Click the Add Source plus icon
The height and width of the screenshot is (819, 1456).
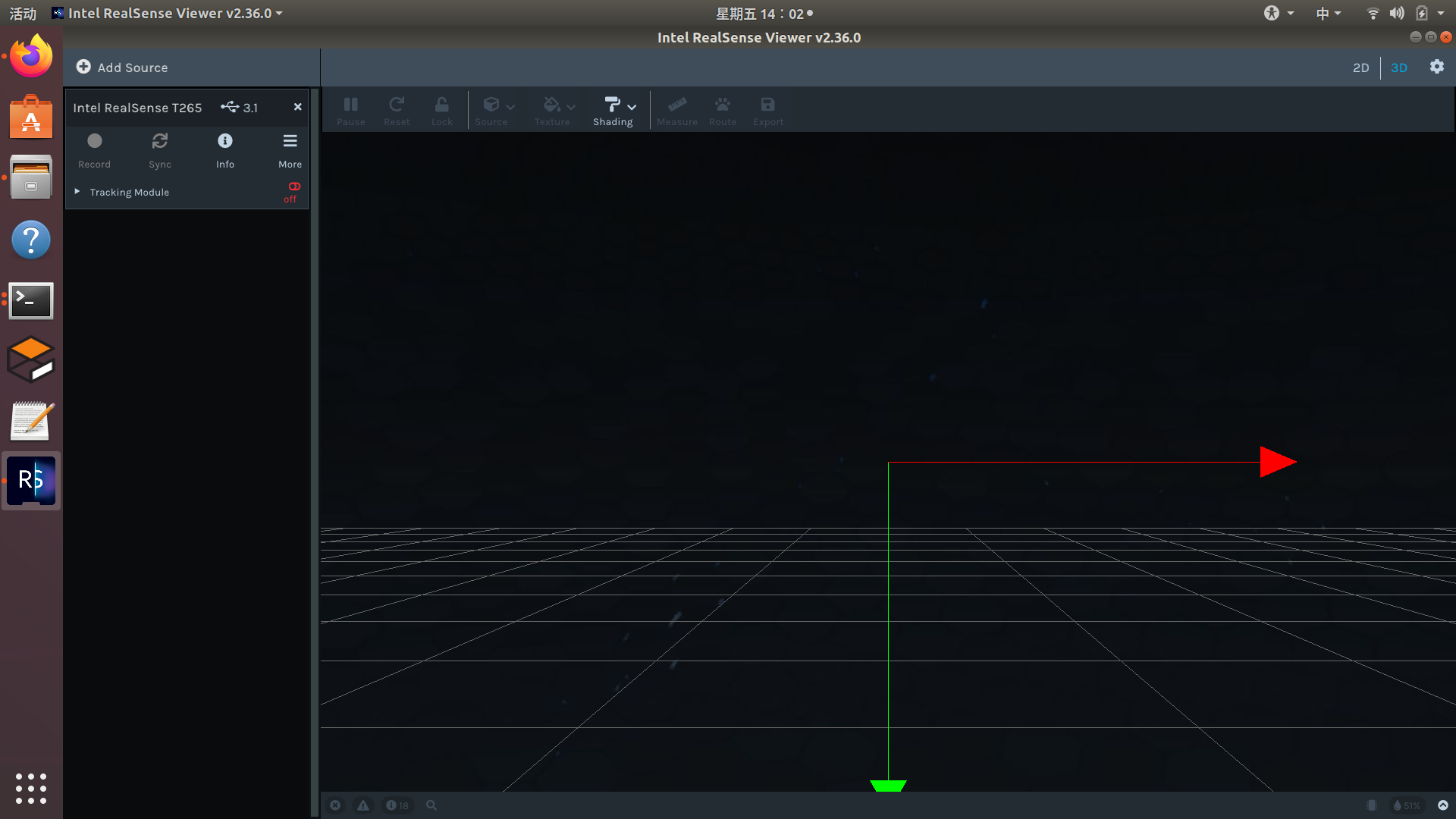pyautogui.click(x=83, y=67)
